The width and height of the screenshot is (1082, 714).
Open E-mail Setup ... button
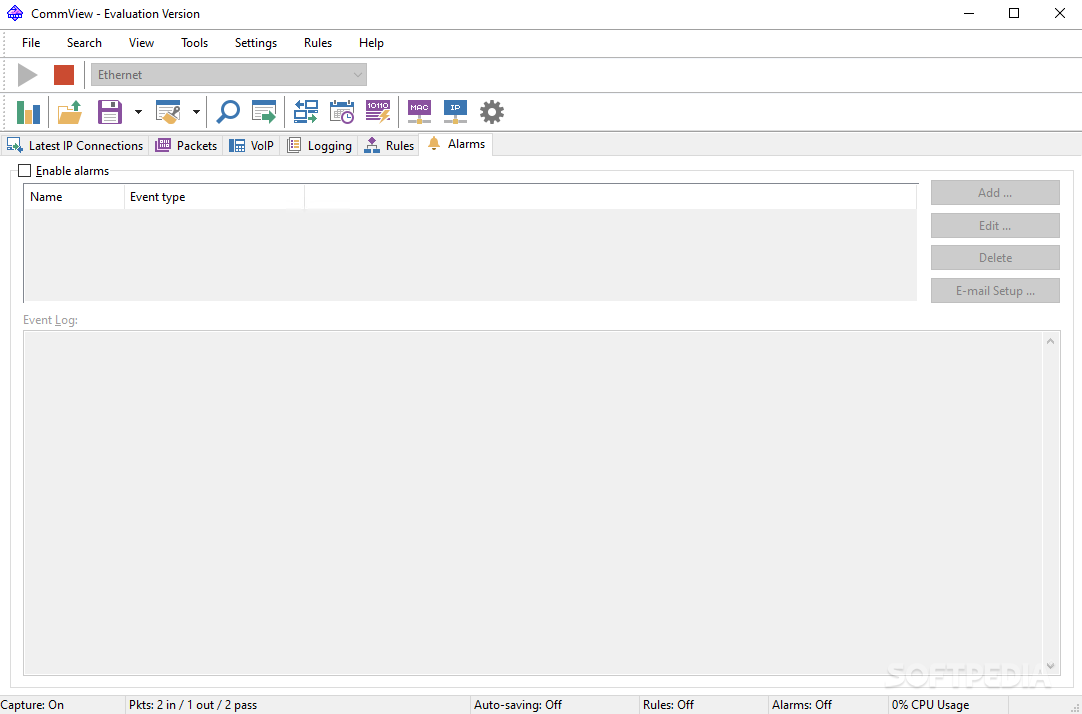(995, 290)
